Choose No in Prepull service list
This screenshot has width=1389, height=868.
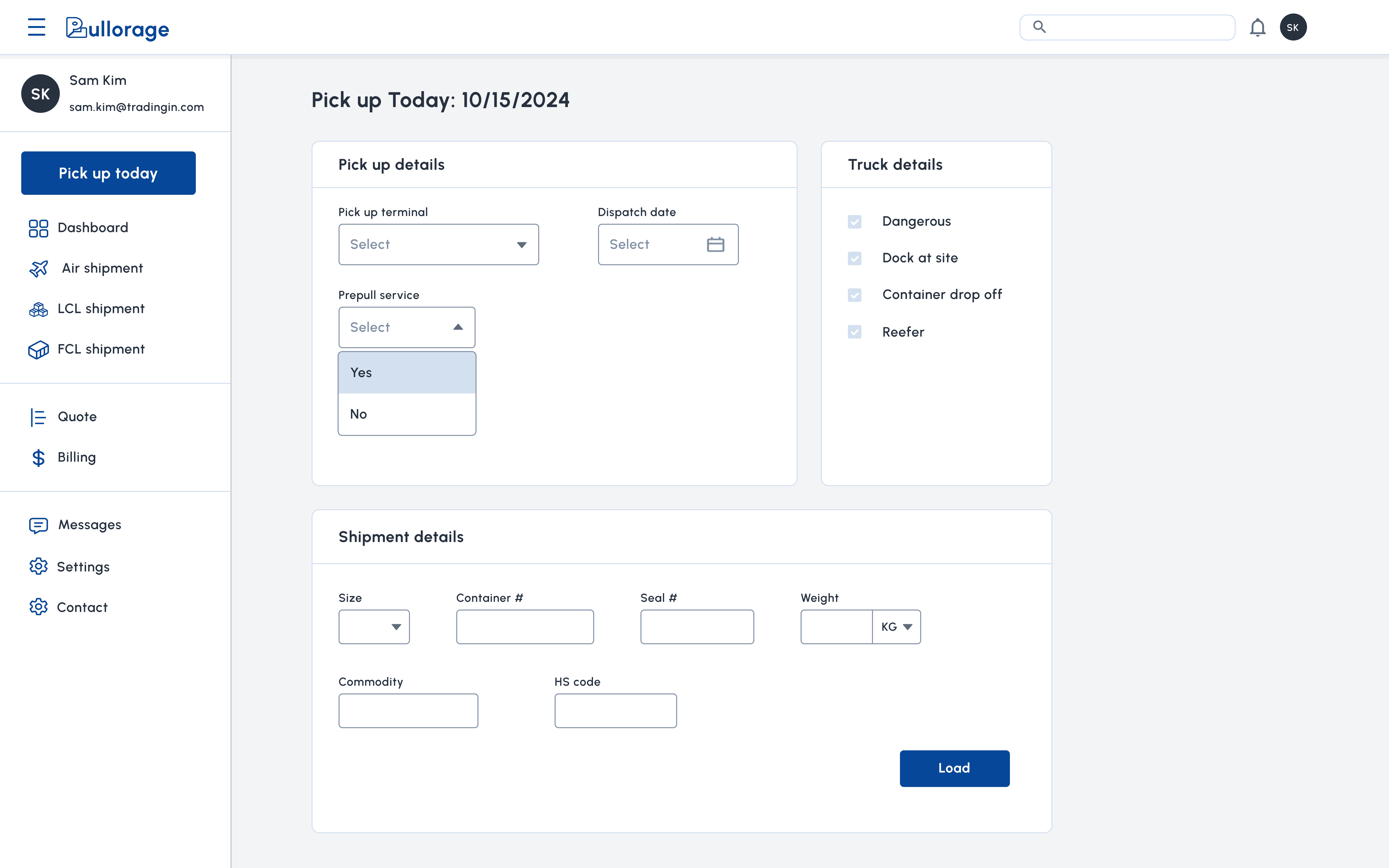tap(407, 414)
